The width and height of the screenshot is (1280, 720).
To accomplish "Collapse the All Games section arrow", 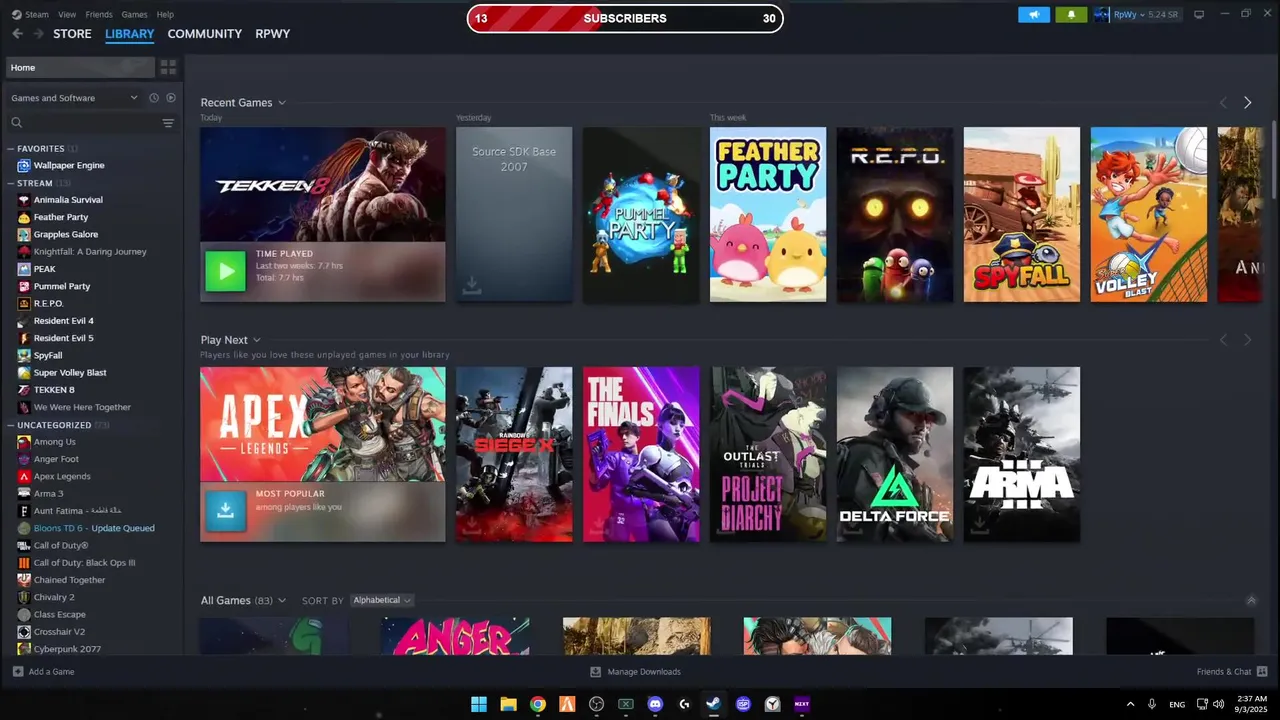I will pyautogui.click(x=1251, y=600).
